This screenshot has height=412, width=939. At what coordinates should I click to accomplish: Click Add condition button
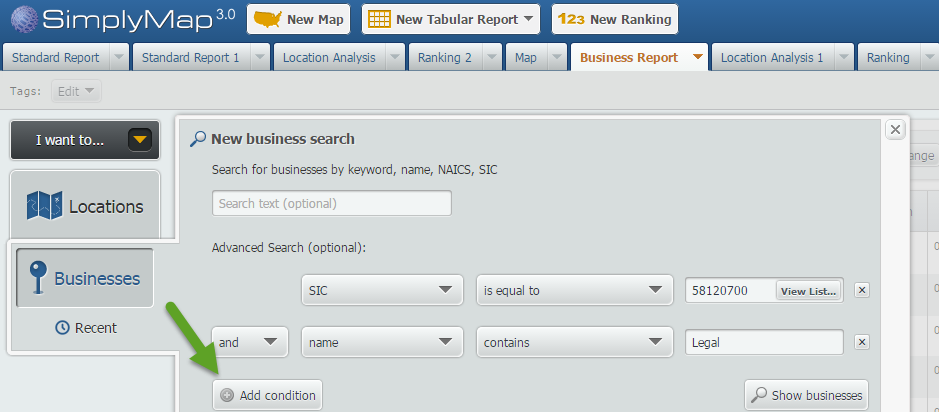click(267, 395)
